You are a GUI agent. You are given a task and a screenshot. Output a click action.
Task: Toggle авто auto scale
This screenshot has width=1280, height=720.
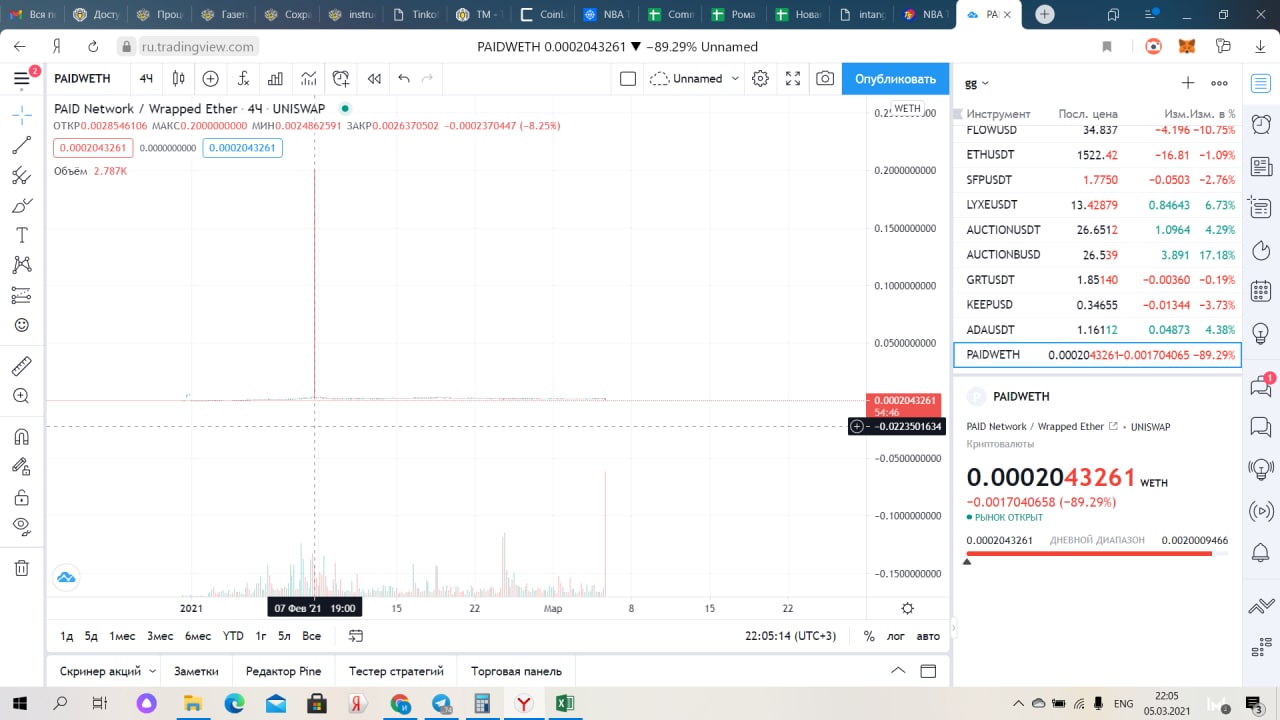[928, 636]
